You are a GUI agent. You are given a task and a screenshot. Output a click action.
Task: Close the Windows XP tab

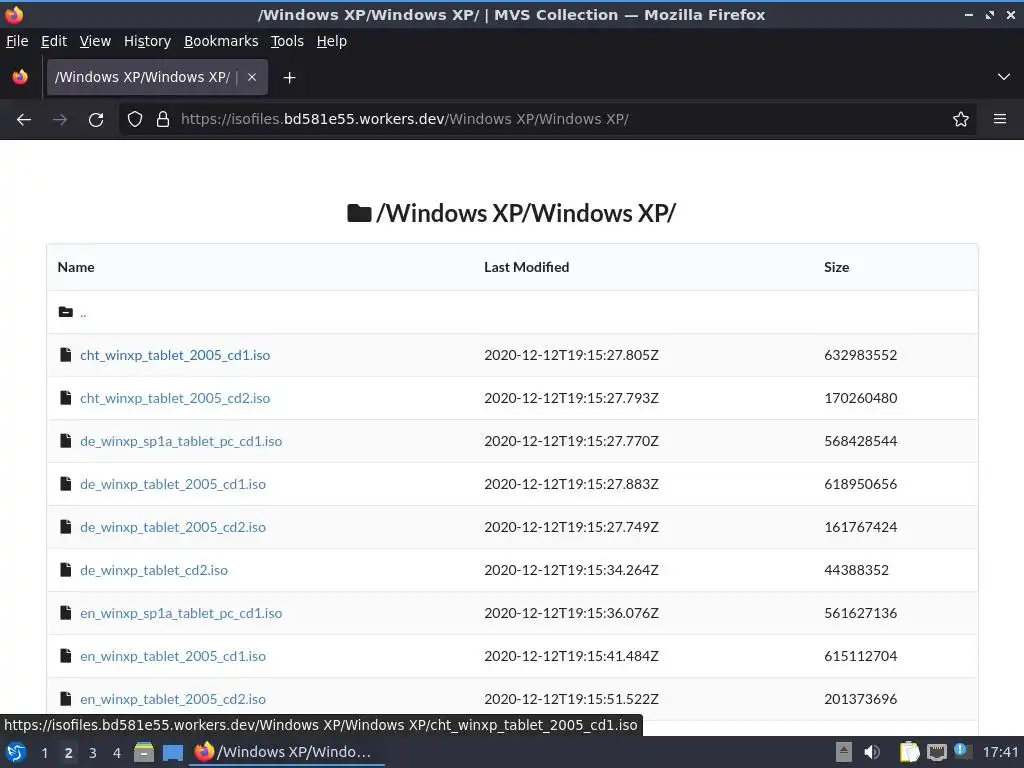pyautogui.click(x=252, y=77)
